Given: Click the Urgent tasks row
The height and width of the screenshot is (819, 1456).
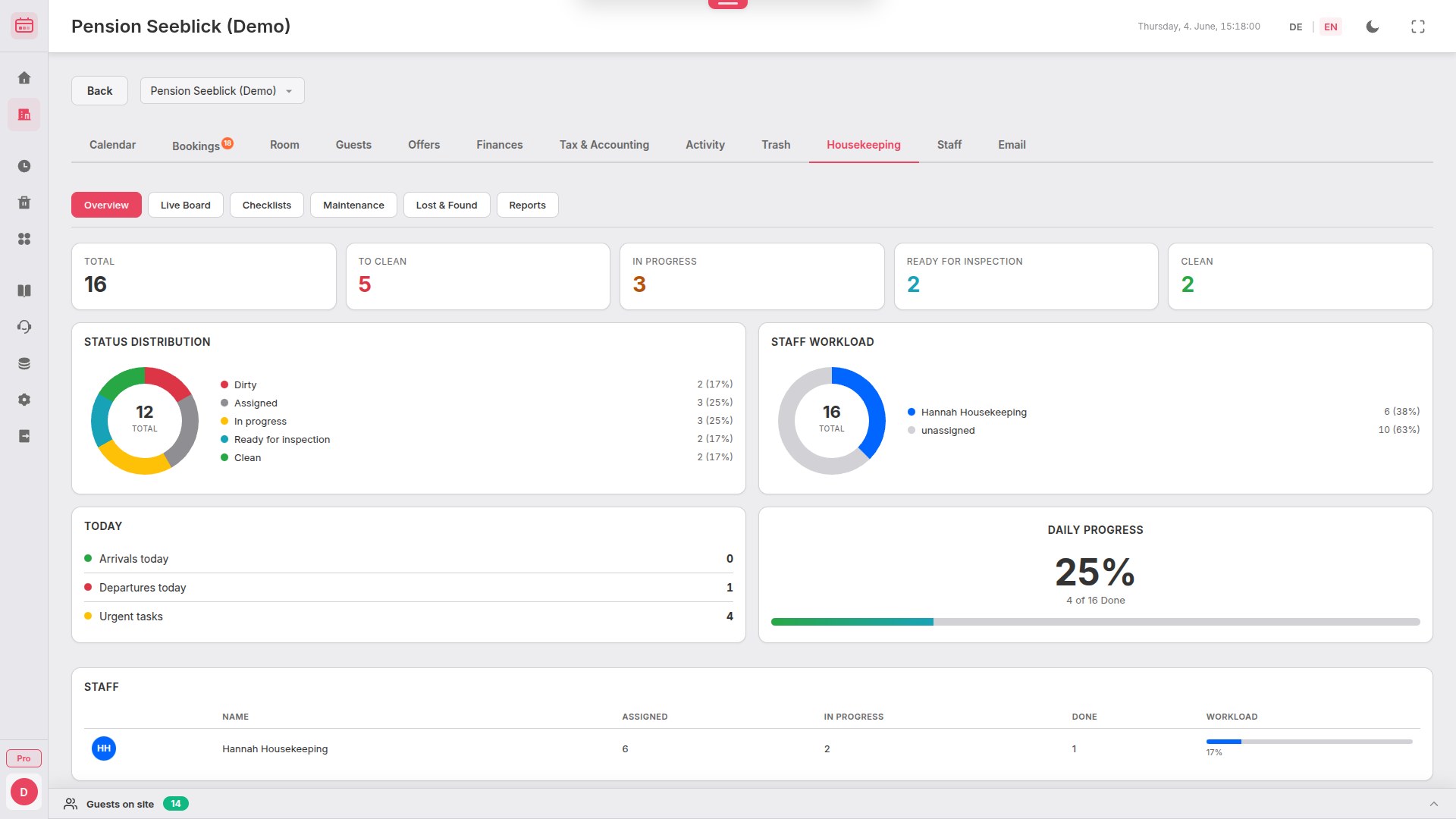Looking at the screenshot, I should pyautogui.click(x=409, y=617).
